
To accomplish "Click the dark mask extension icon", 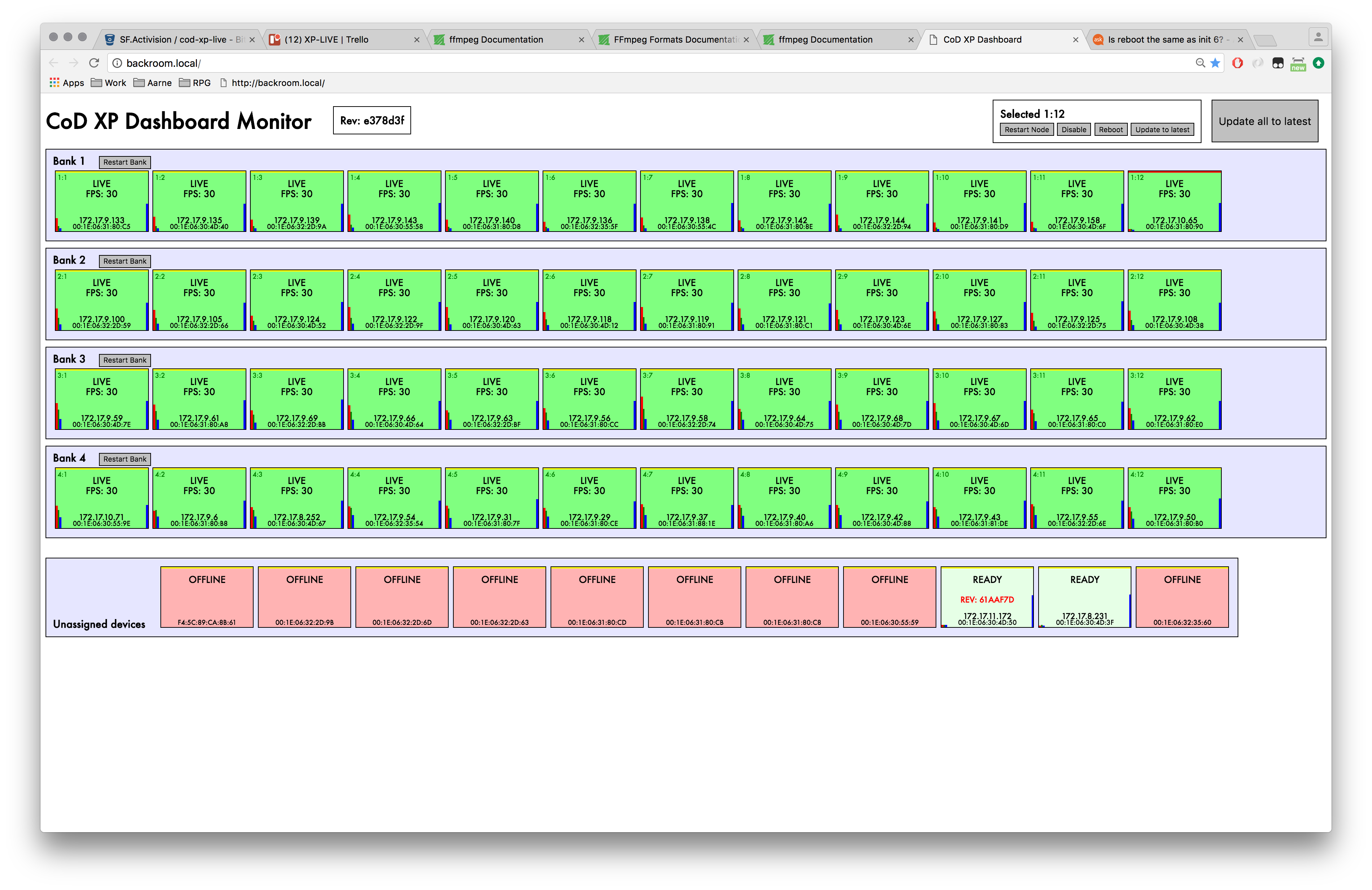I will tap(1278, 63).
